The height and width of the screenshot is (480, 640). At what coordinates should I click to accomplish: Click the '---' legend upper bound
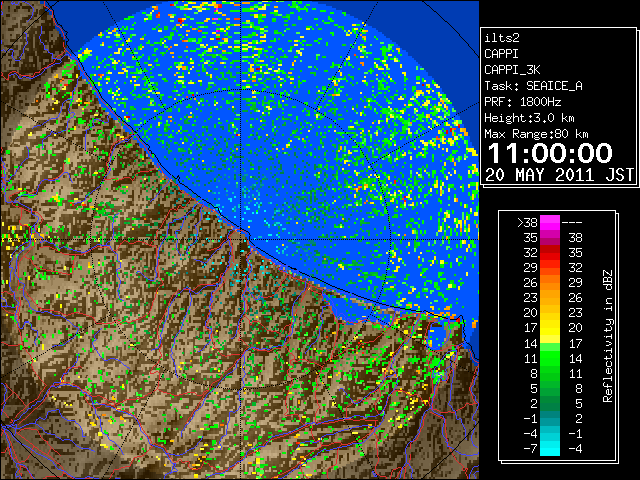[572, 223]
